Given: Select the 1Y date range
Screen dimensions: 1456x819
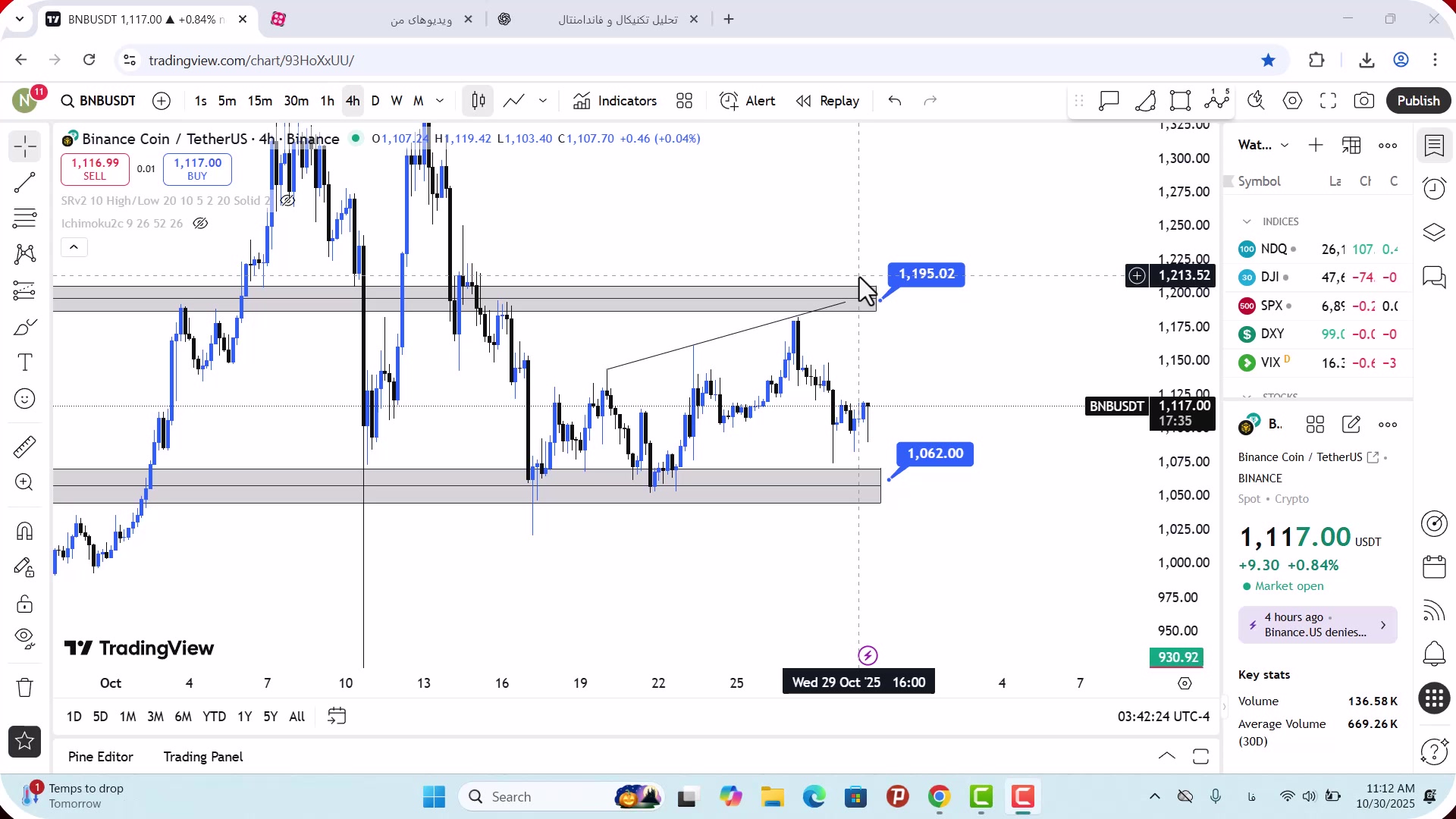Looking at the screenshot, I should [244, 717].
